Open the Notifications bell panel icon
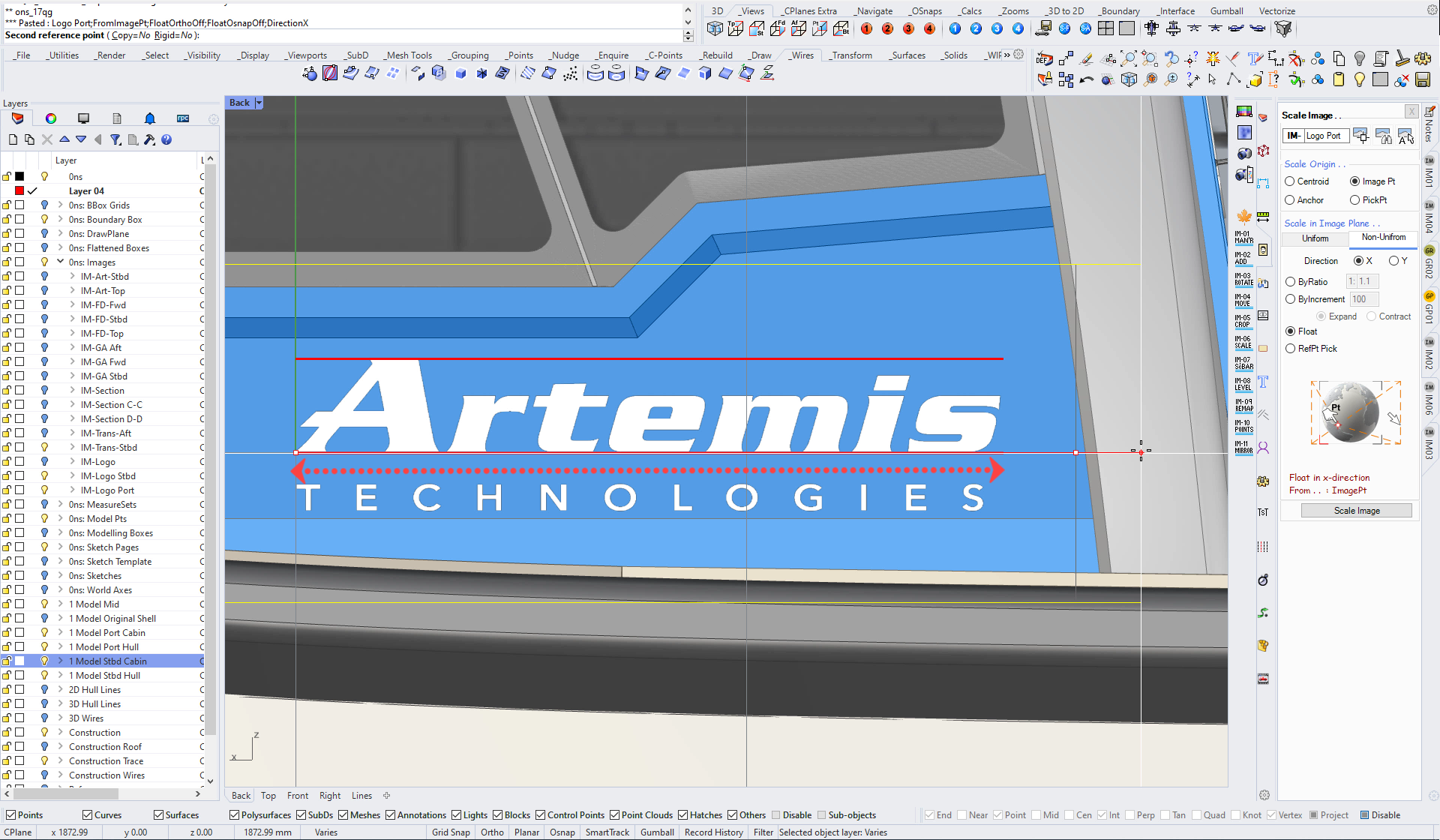The height and width of the screenshot is (840, 1440). pos(150,118)
